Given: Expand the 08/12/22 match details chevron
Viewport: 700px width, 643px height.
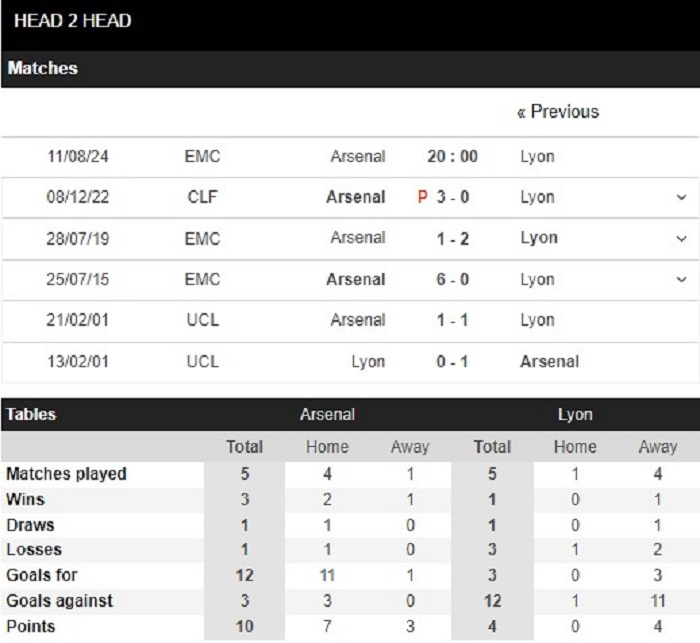Looking at the screenshot, I should coord(681,197).
